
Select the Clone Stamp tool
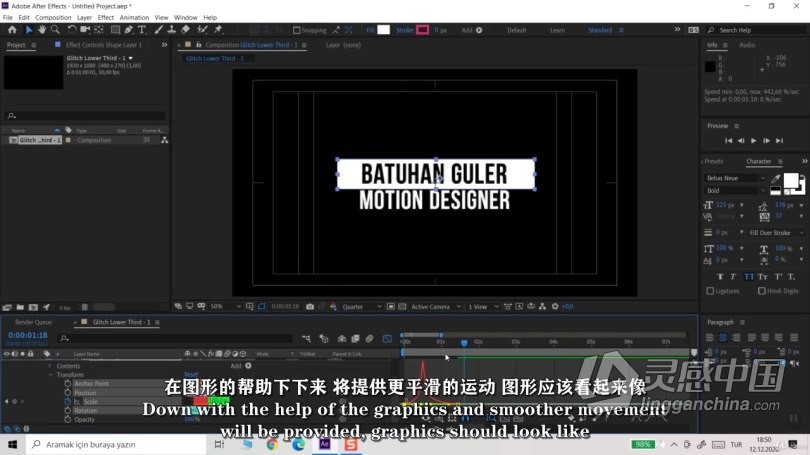tap(172, 30)
